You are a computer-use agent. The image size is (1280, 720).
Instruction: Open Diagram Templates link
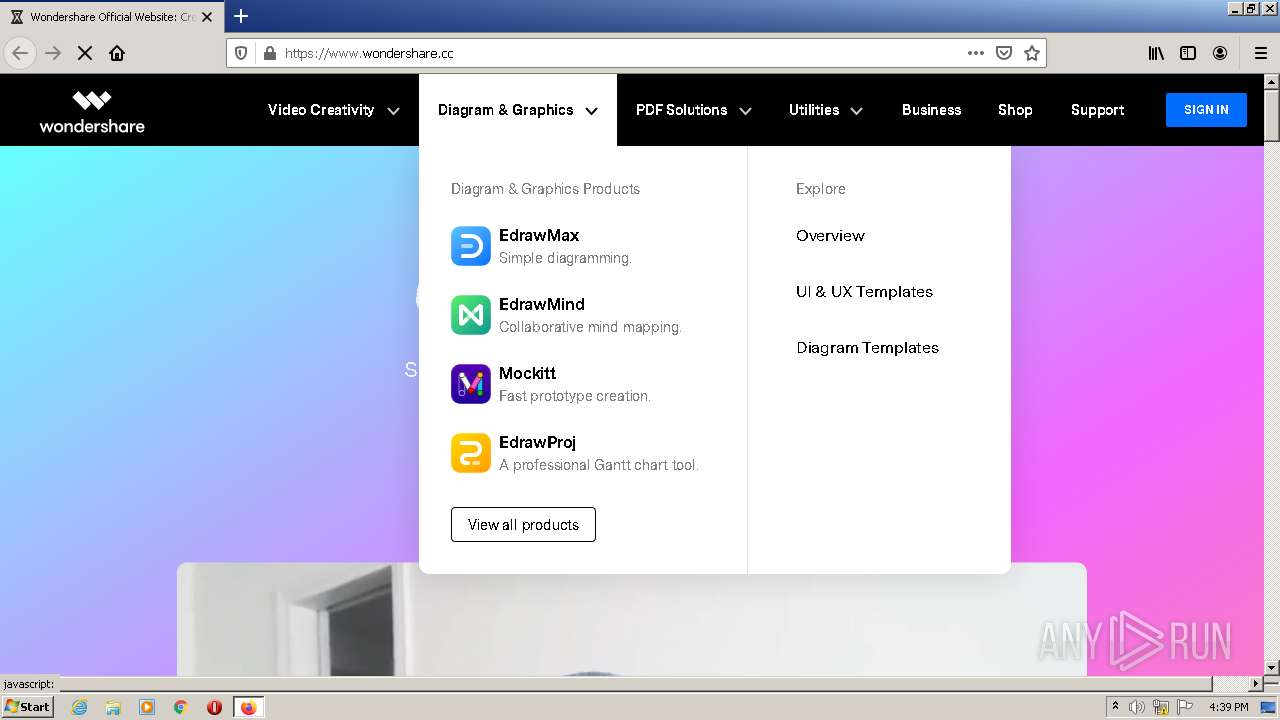pyautogui.click(x=867, y=348)
